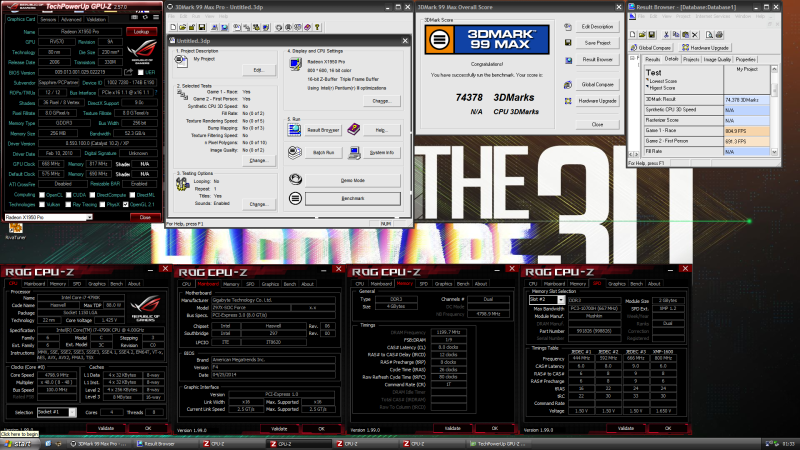The image size is (800, 450).
Task: Open Radeon X1950 Pro GPU selector dropdown
Action: click(x=89, y=217)
